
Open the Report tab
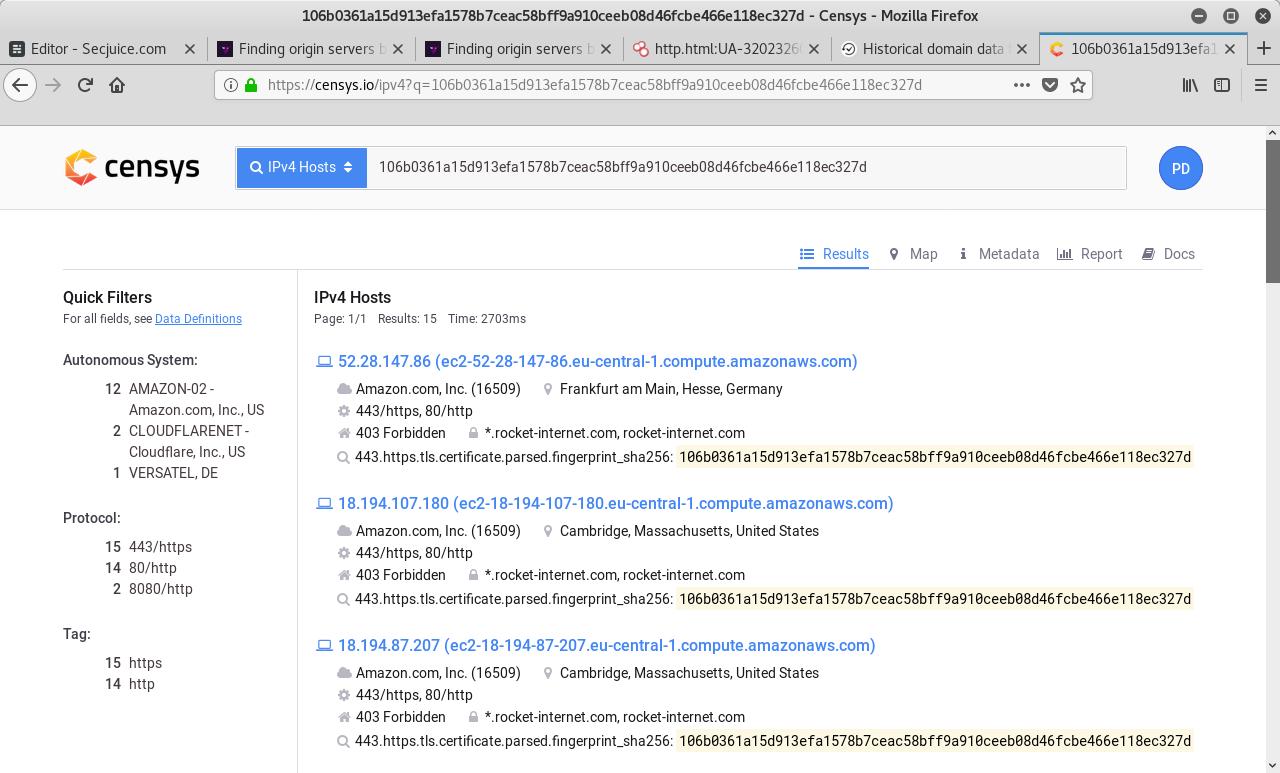[1090, 254]
